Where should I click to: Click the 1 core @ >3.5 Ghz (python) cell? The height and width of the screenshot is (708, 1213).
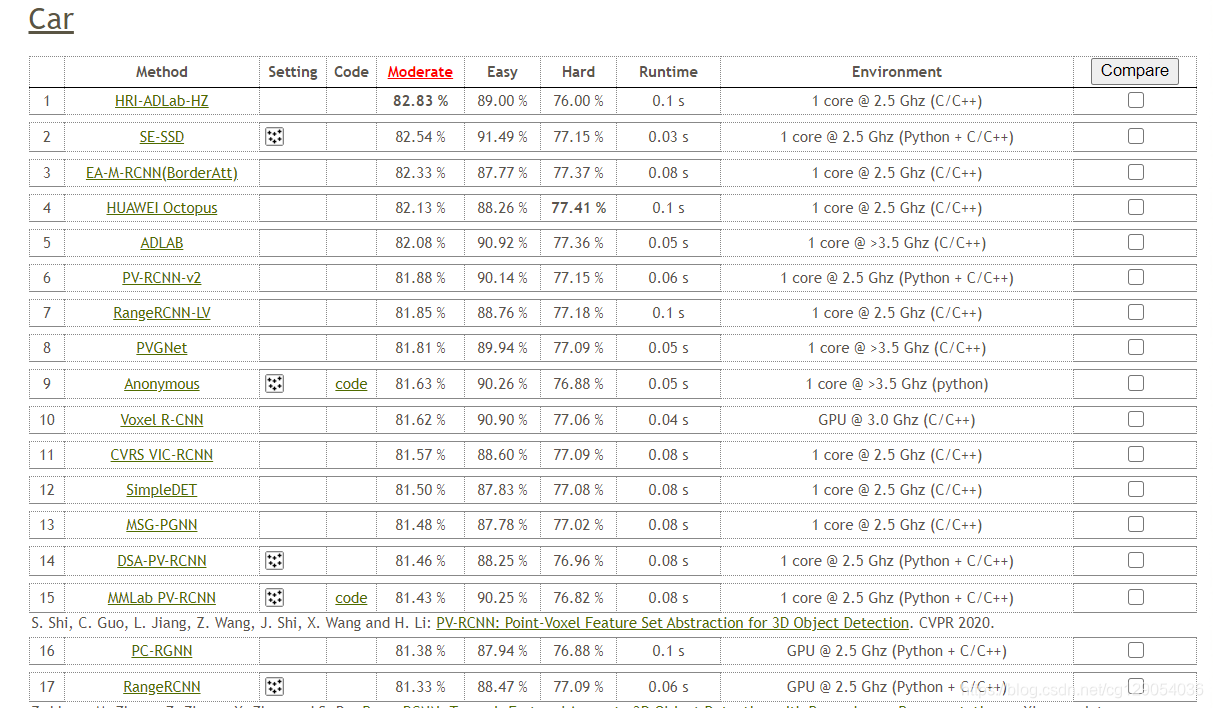coord(897,384)
